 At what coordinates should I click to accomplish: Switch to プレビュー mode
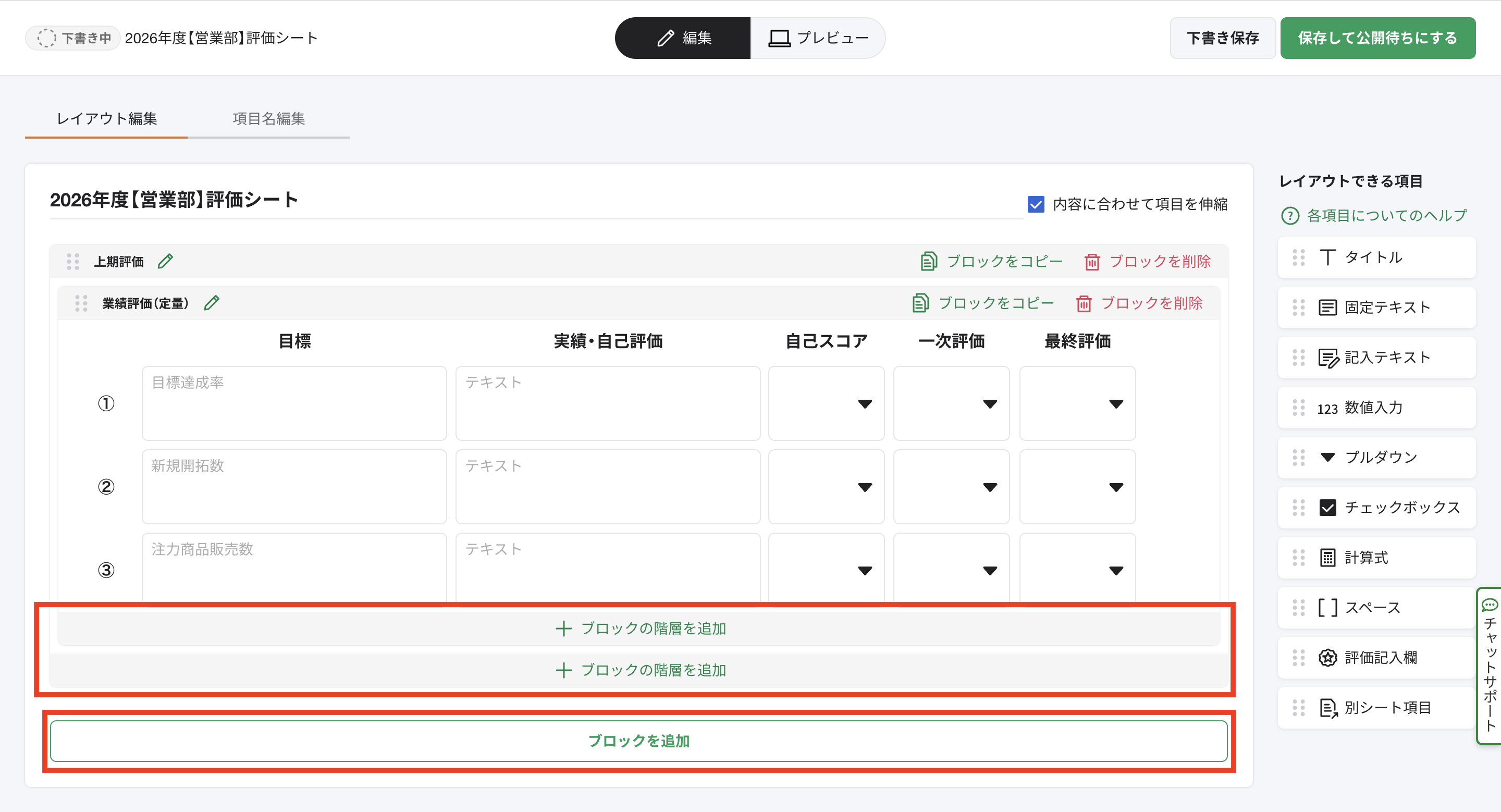point(818,38)
